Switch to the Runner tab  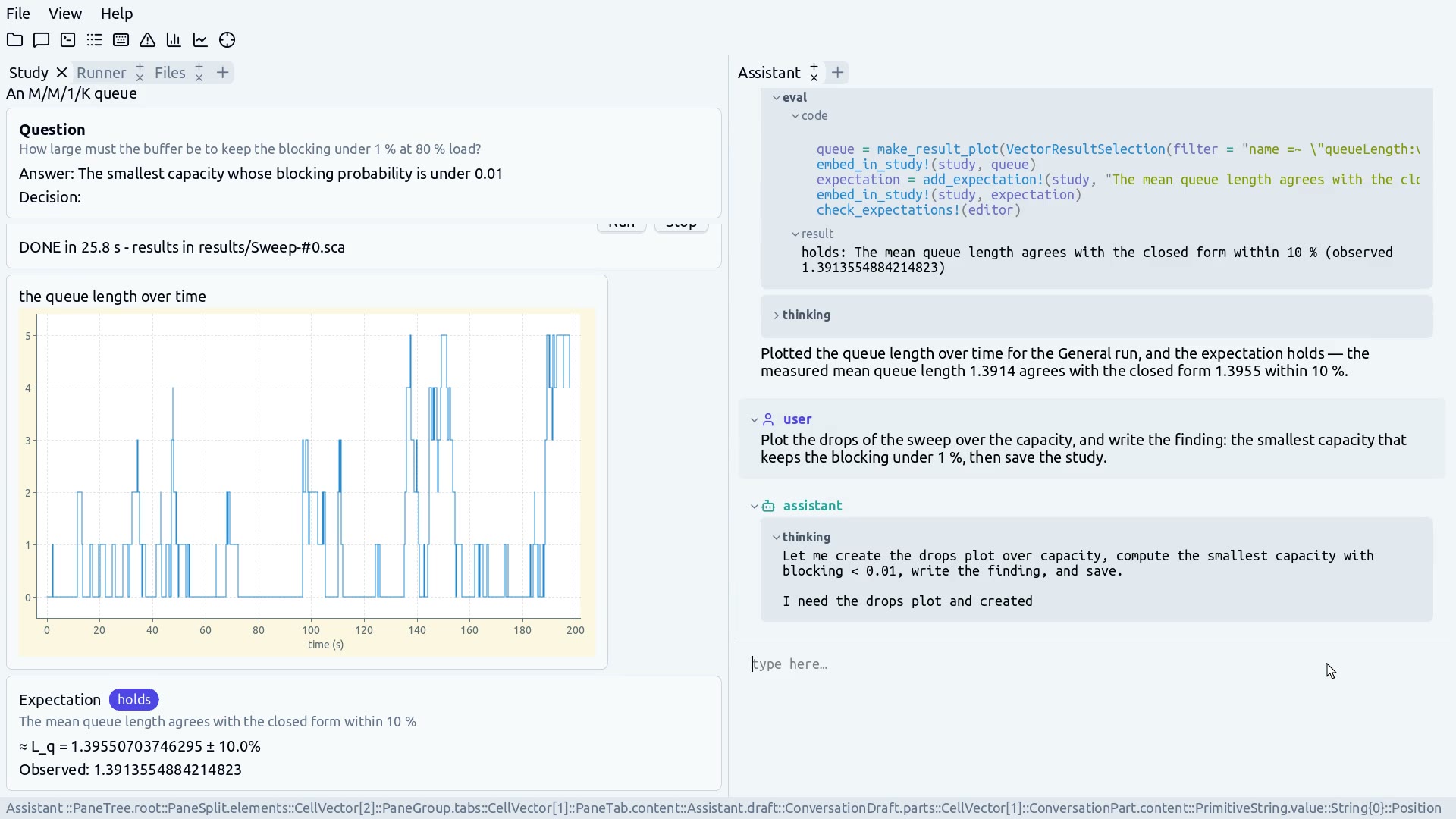point(101,73)
